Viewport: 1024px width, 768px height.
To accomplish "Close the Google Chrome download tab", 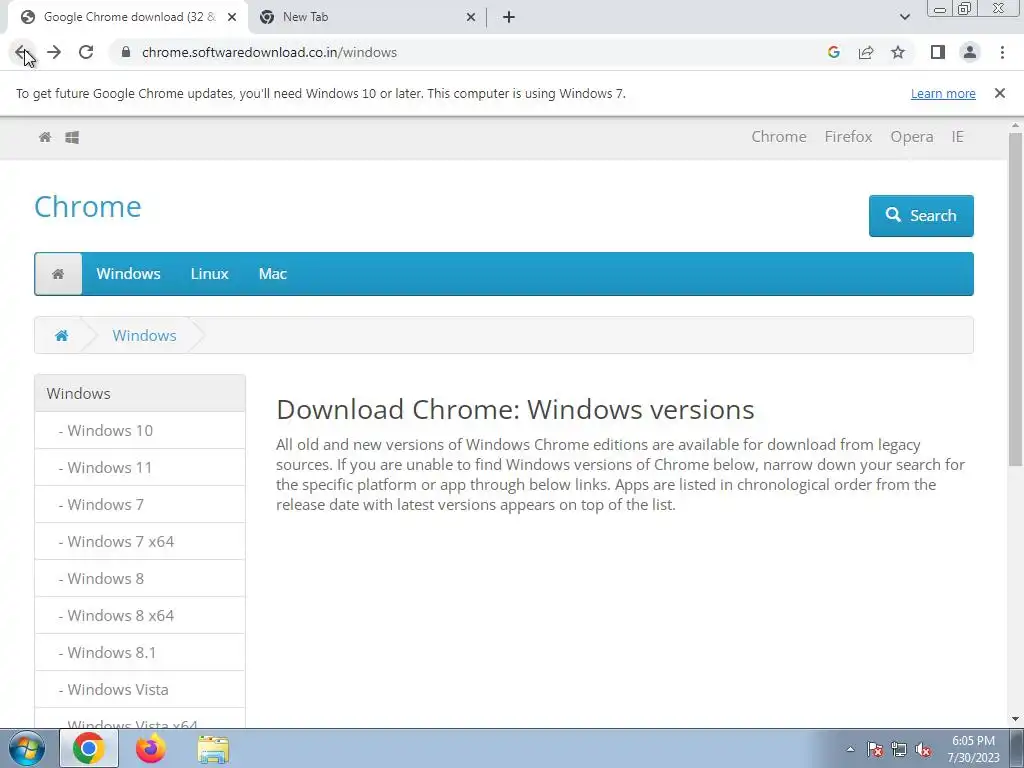I will click(232, 17).
